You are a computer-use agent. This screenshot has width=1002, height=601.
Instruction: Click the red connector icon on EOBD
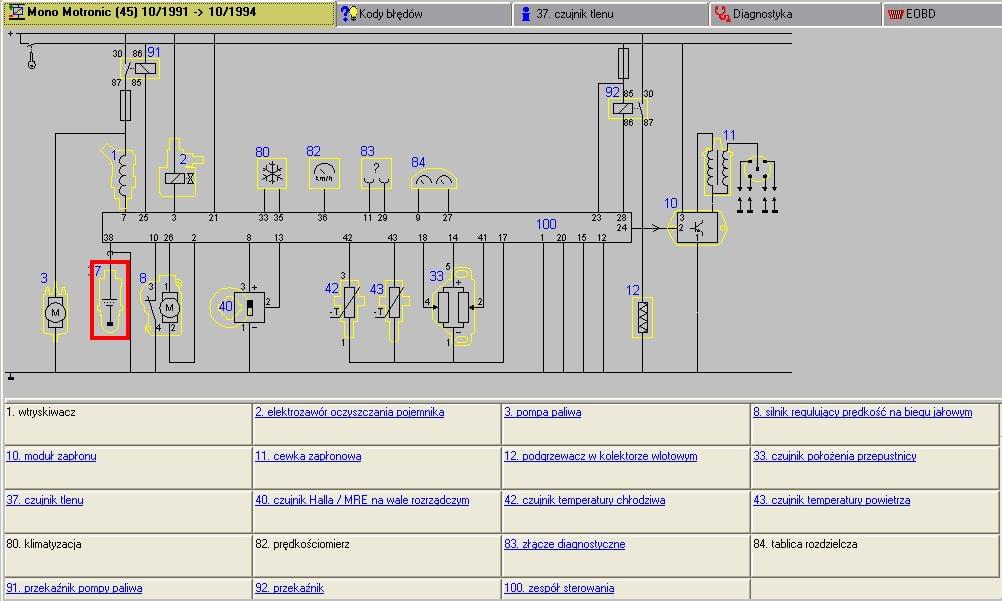pyautogui.click(x=896, y=14)
